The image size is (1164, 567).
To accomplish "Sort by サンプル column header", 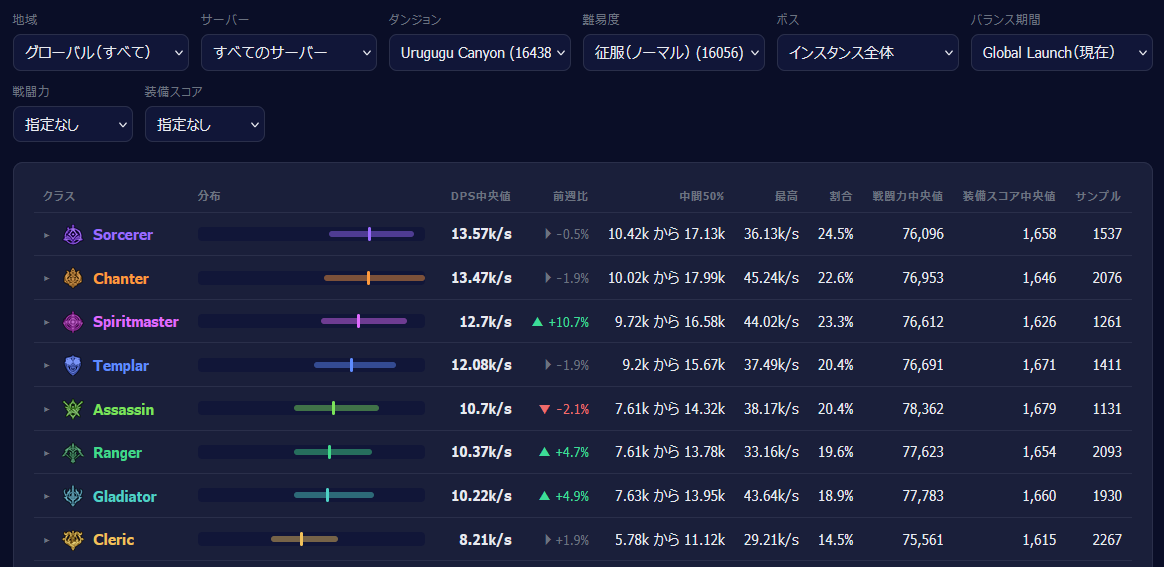I will (x=1098, y=197).
